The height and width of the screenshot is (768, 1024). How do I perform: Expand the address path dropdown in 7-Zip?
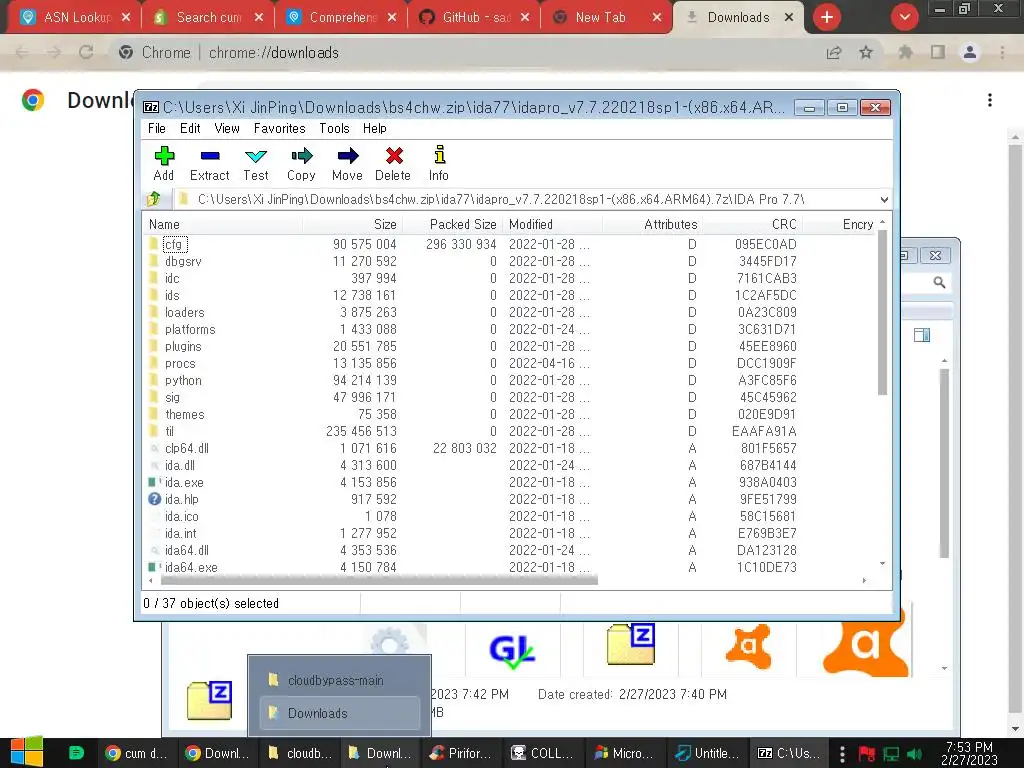(x=884, y=199)
